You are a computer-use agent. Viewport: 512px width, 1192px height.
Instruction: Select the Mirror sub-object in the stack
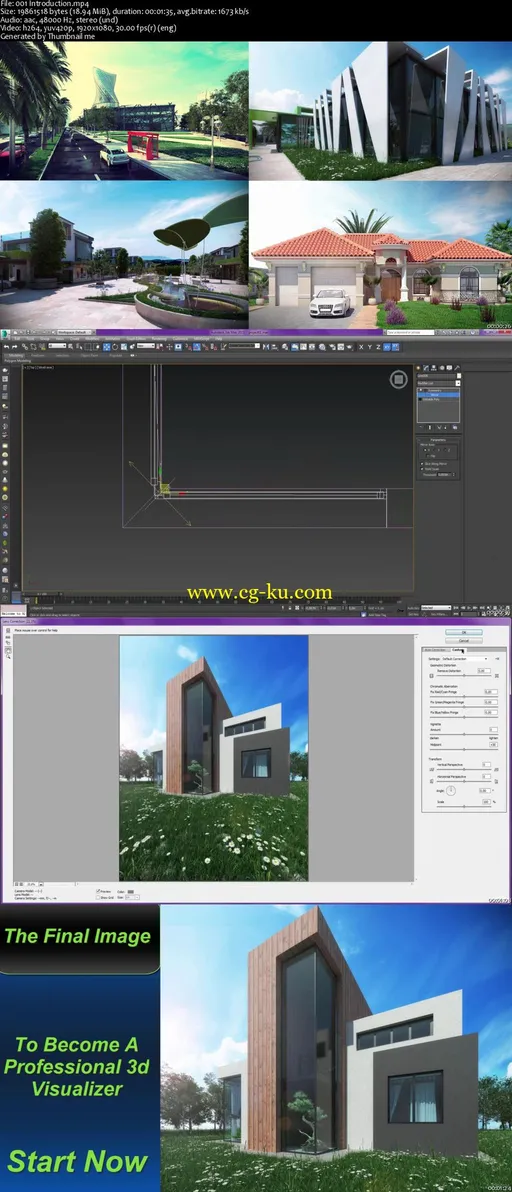pyautogui.click(x=438, y=395)
